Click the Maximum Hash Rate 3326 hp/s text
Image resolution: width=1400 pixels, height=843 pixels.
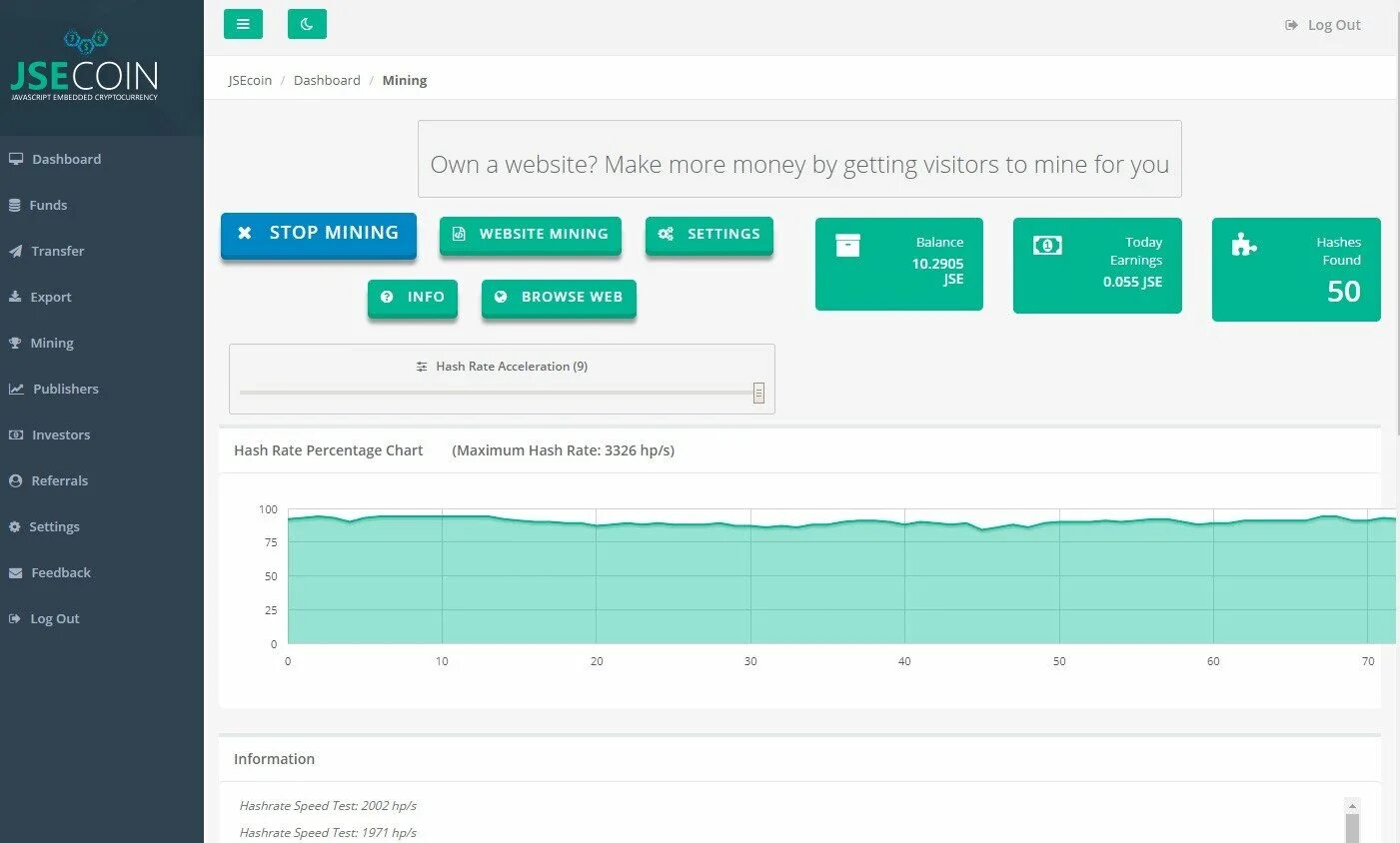564,450
